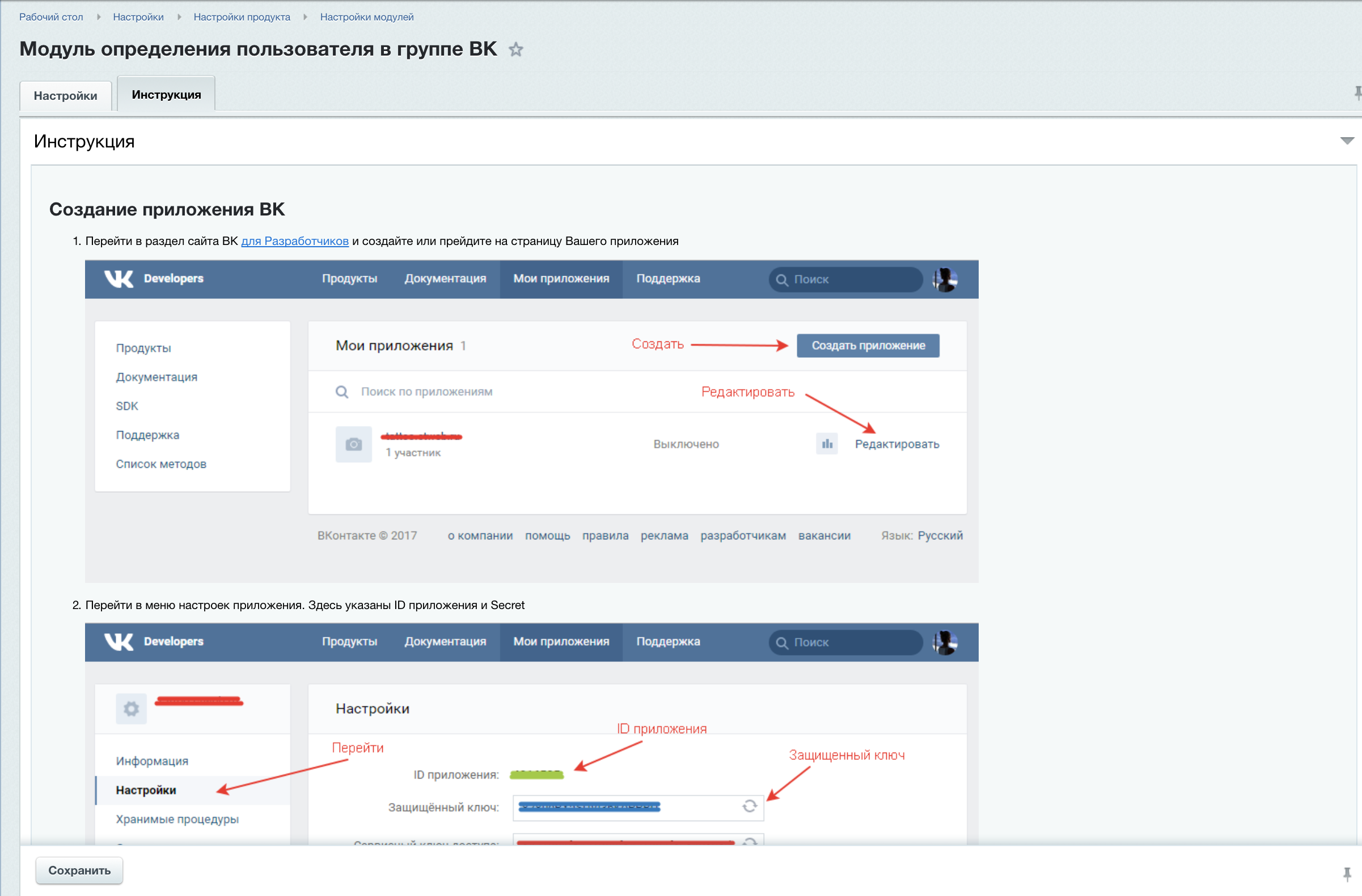This screenshot has width=1362, height=896.
Task: Click Мои приложения menu in step 1 screenshot
Action: [x=561, y=278]
